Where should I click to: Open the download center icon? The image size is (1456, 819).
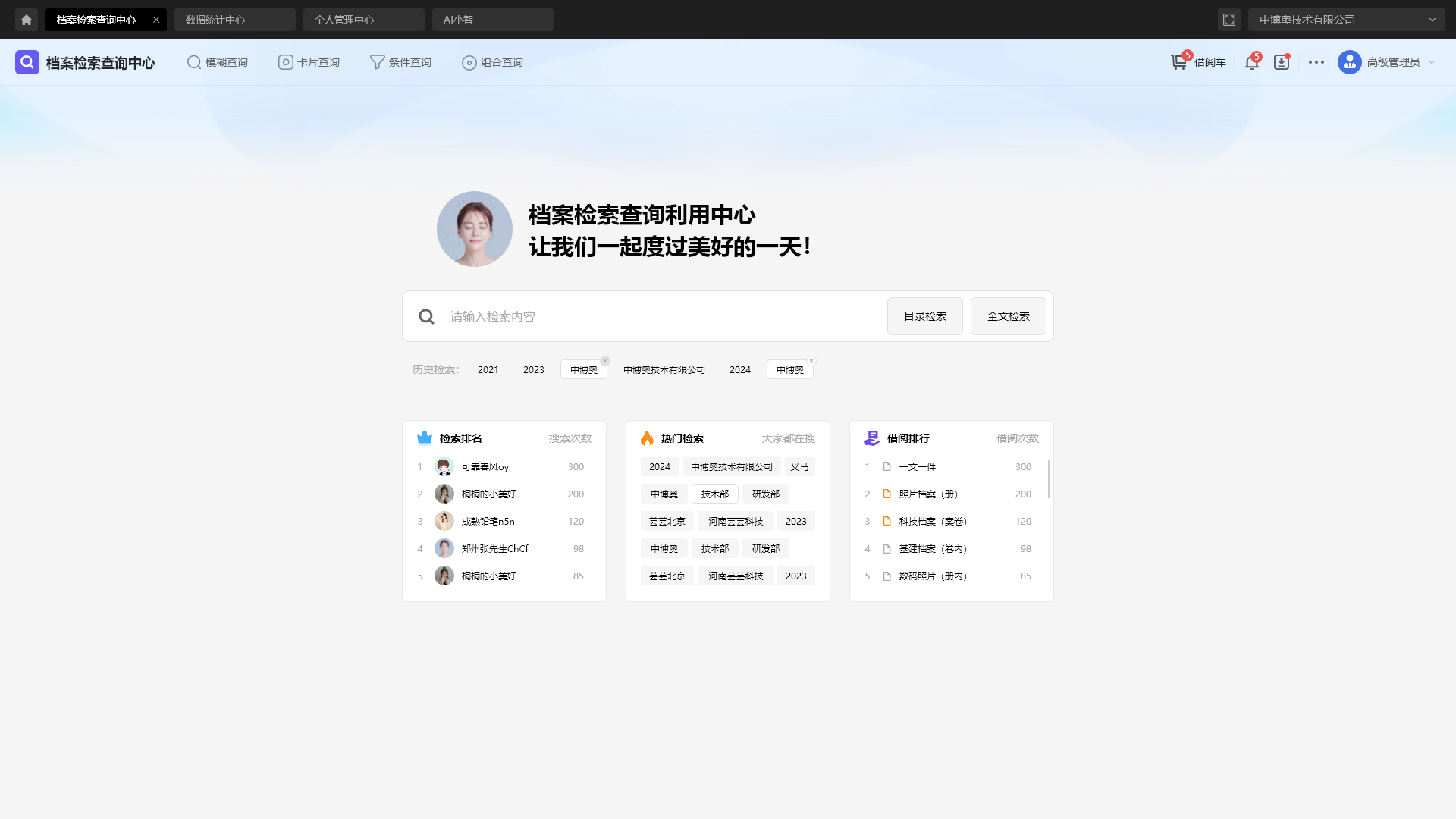1282,62
